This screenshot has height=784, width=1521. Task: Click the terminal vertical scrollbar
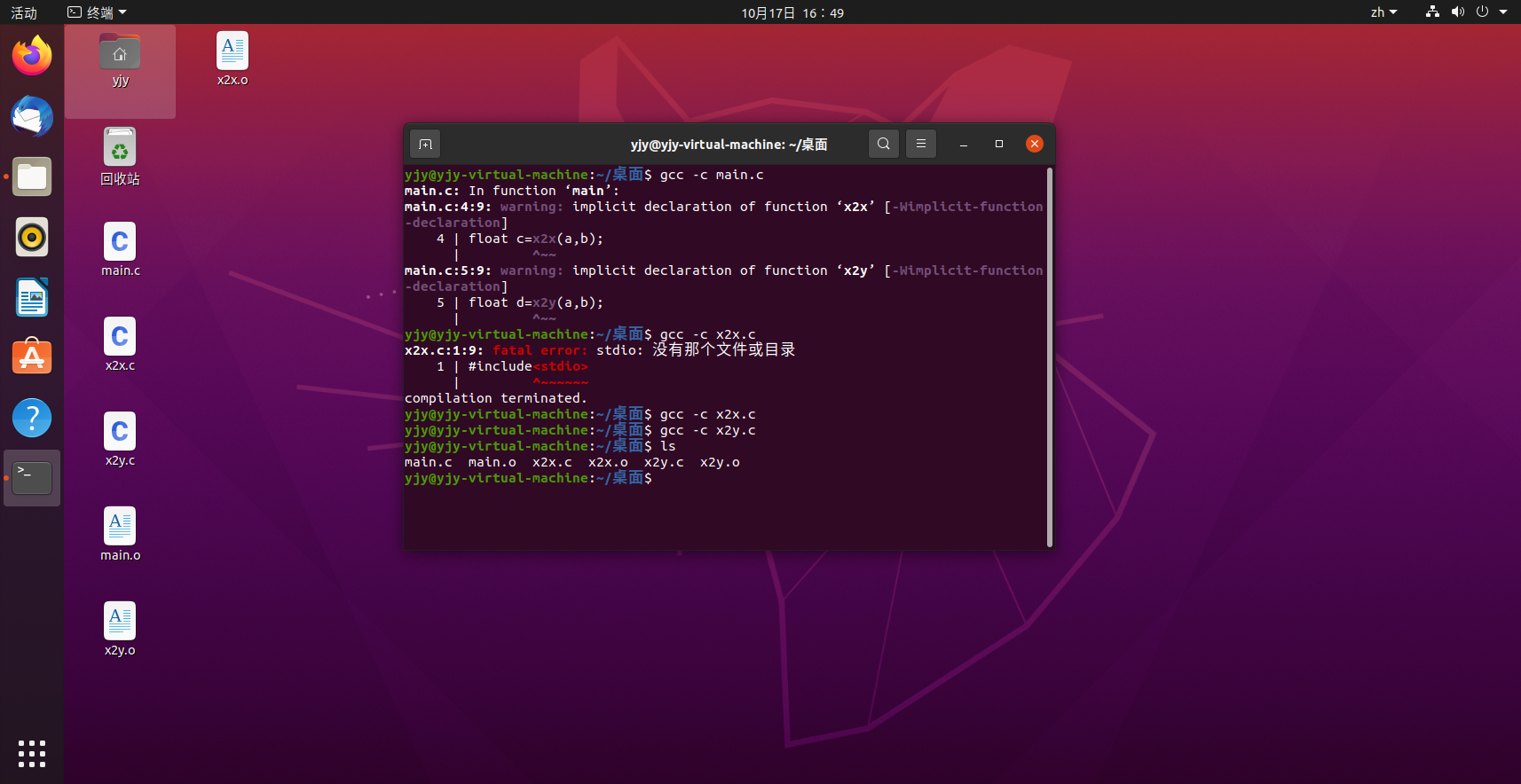[x=1050, y=357]
